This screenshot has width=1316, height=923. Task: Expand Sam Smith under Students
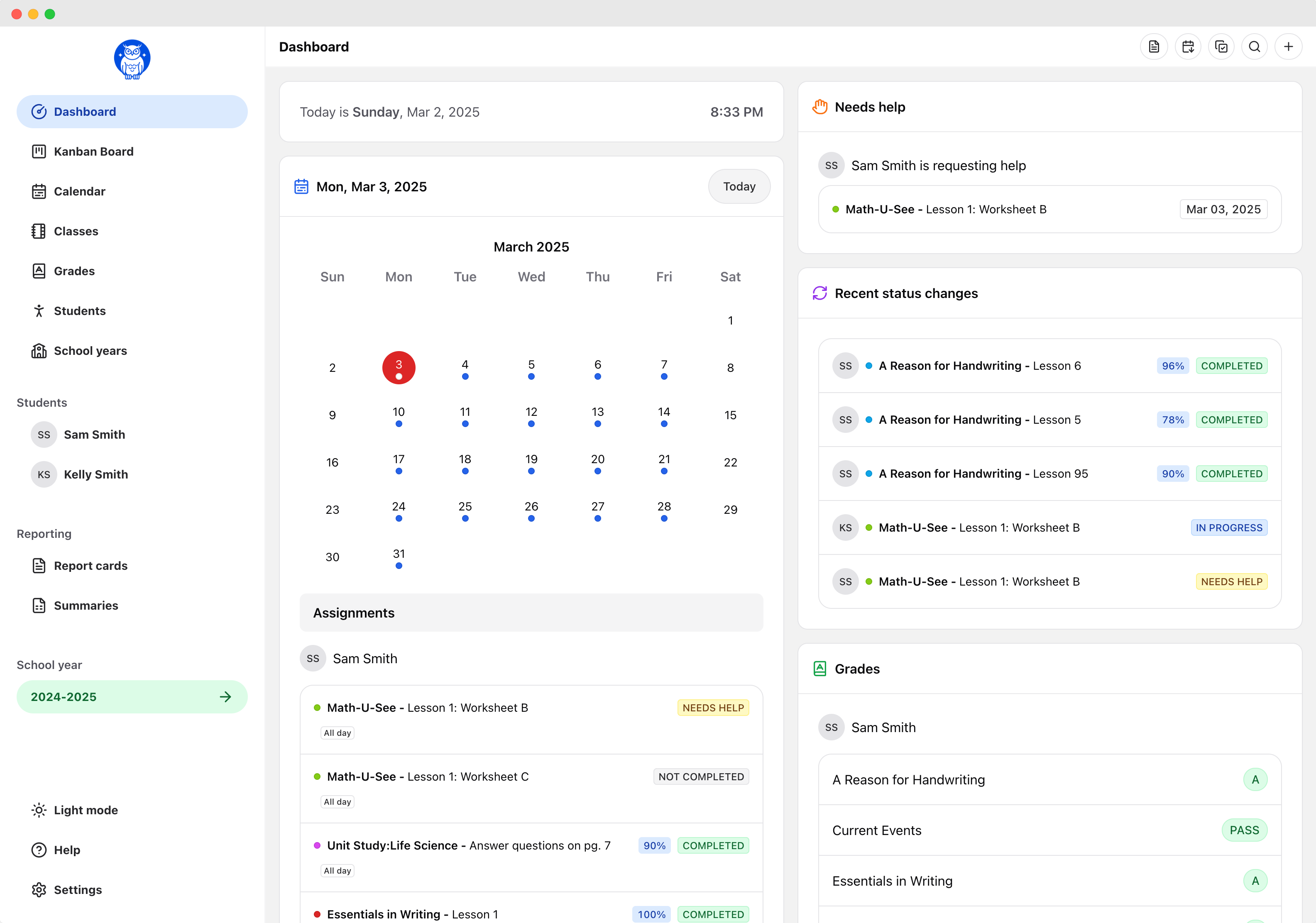pos(94,434)
